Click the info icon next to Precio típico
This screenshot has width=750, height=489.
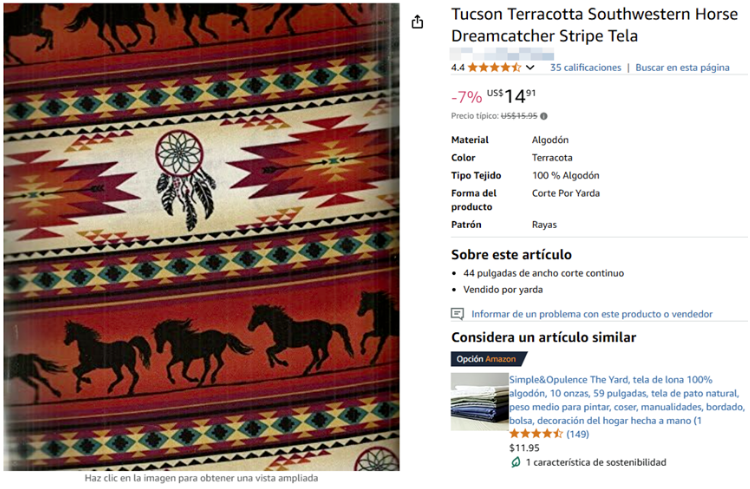[x=544, y=116]
